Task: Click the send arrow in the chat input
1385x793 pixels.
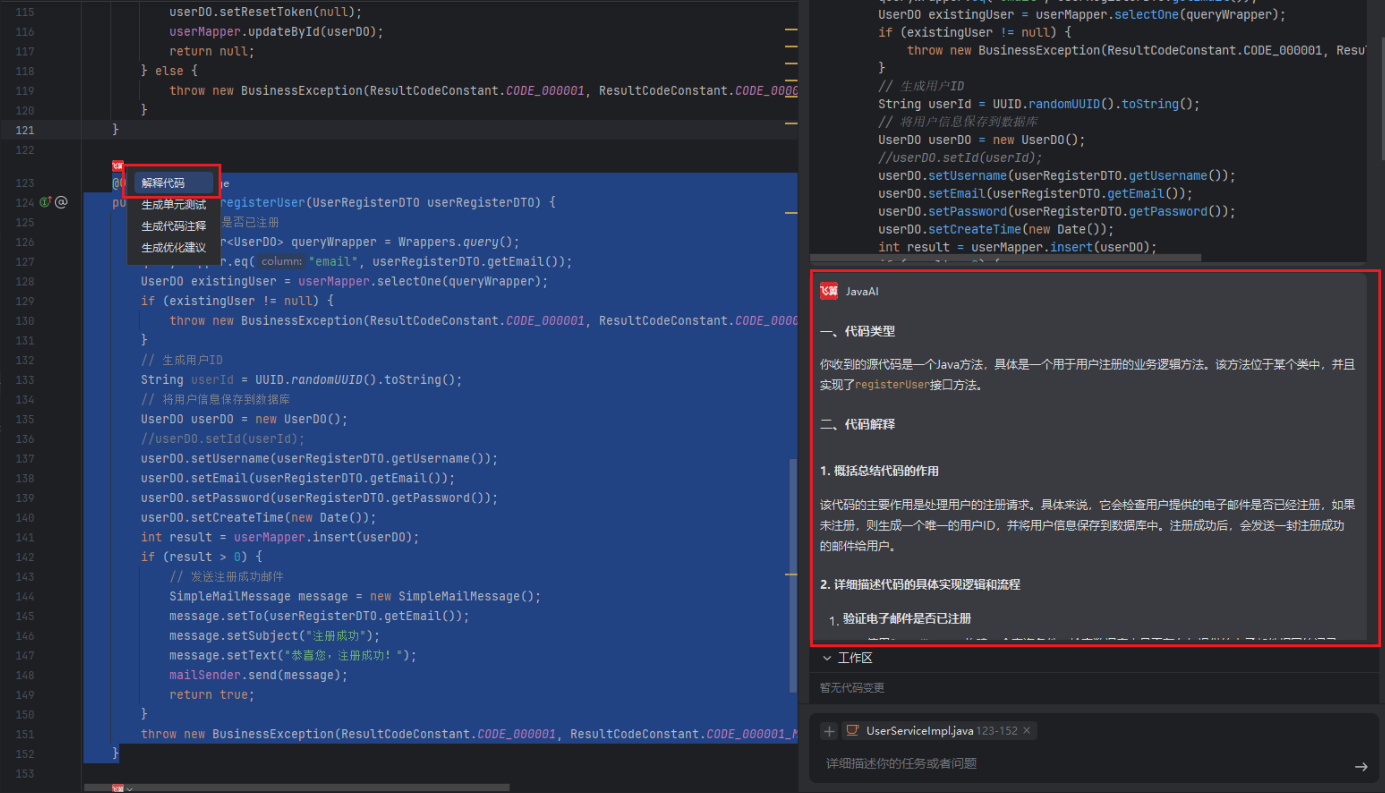Action: [x=1360, y=766]
